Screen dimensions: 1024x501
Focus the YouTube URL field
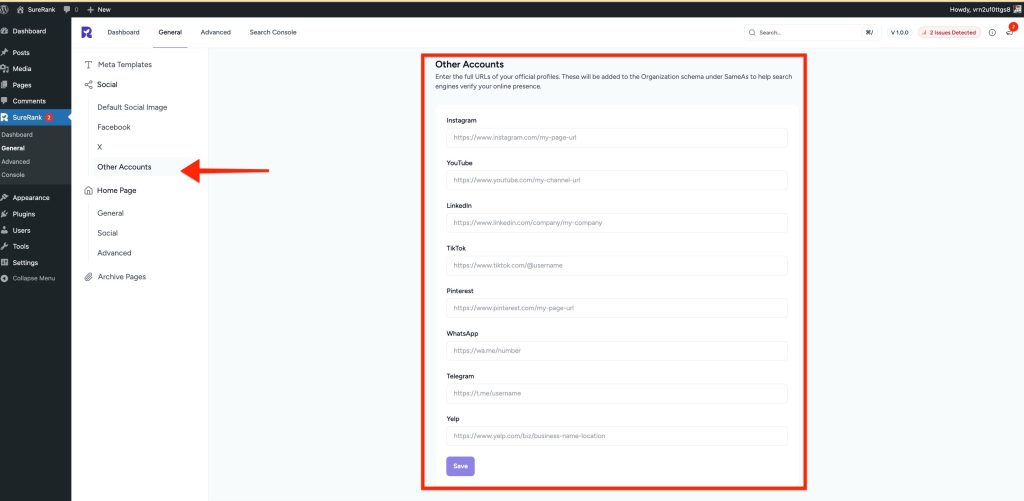(616, 180)
